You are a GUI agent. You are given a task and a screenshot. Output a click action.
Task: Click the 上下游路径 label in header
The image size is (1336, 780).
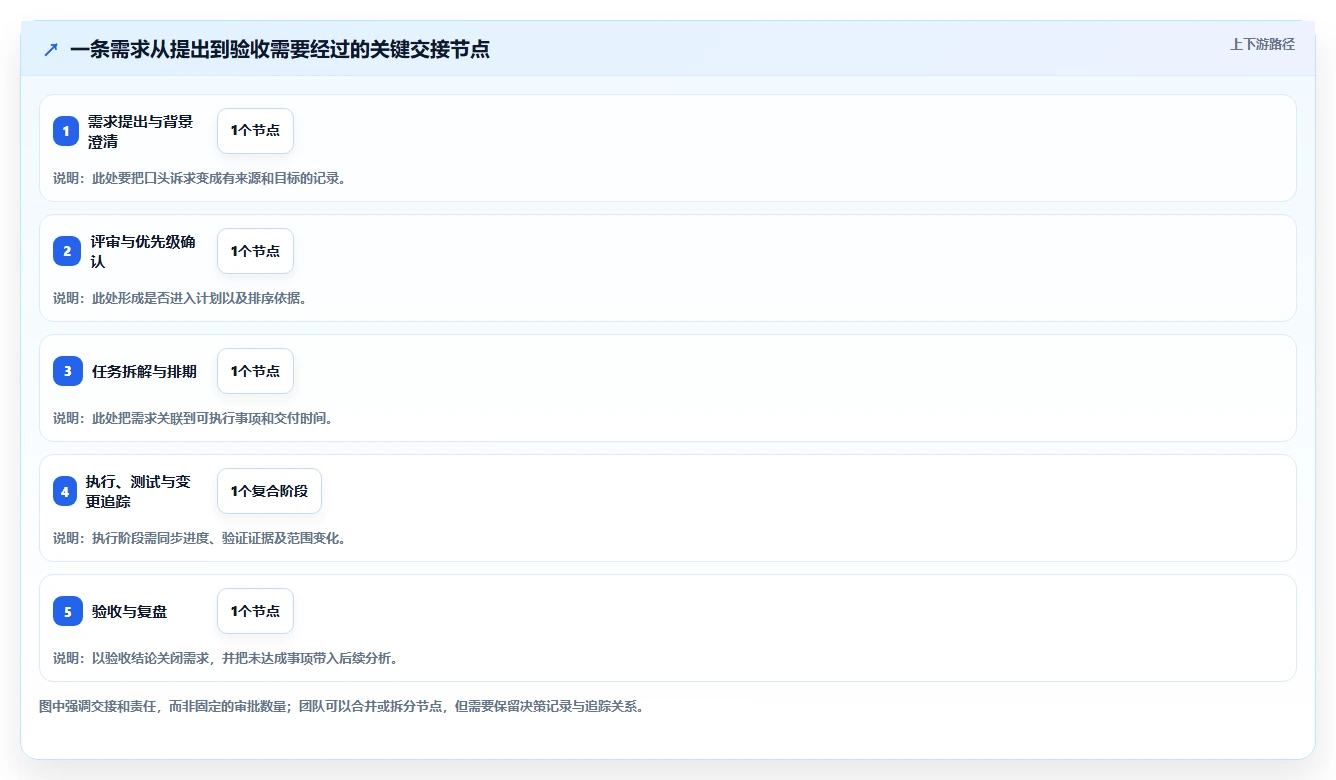(x=1262, y=44)
